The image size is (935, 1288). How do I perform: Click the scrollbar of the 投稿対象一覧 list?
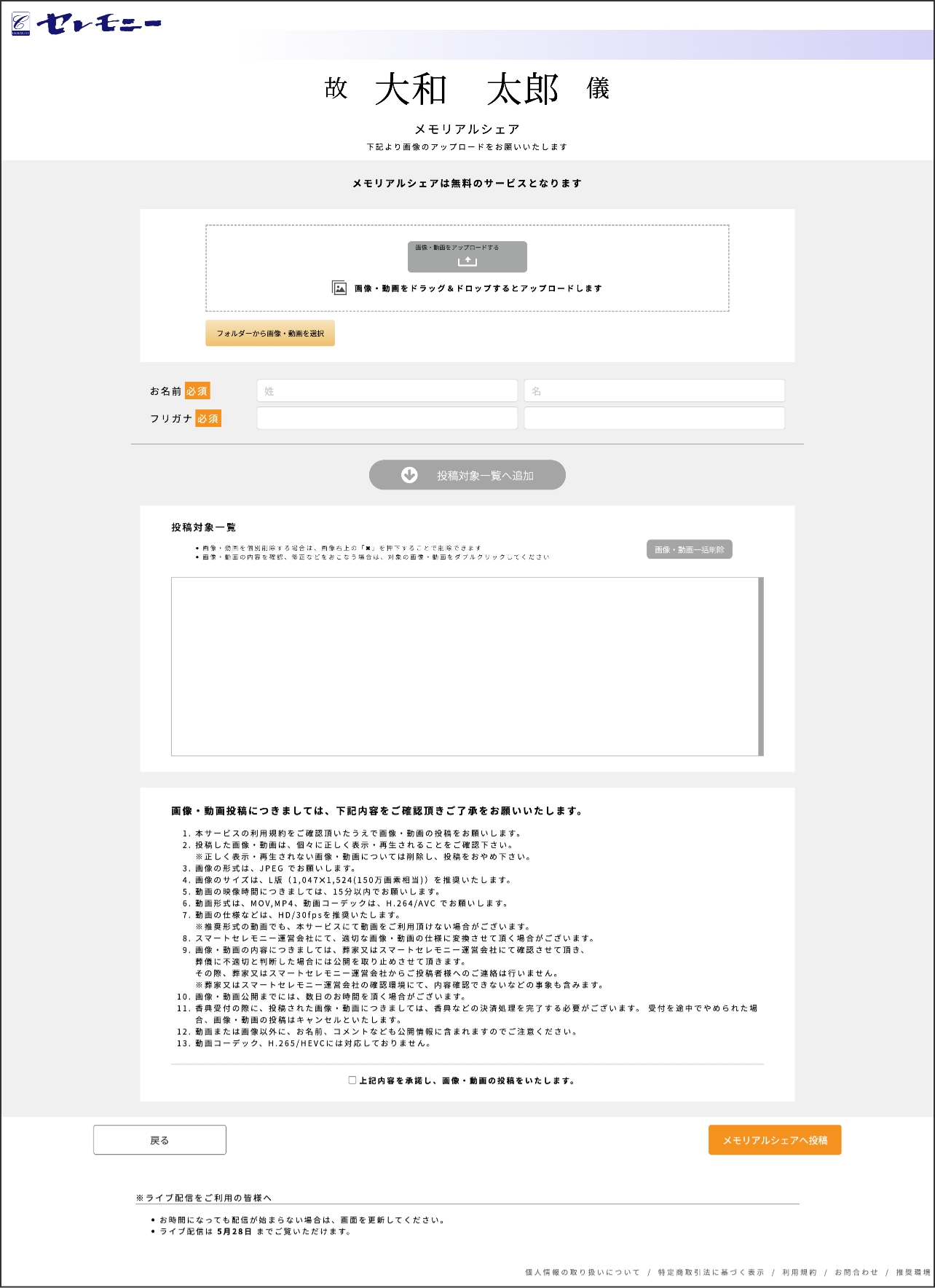[761, 667]
